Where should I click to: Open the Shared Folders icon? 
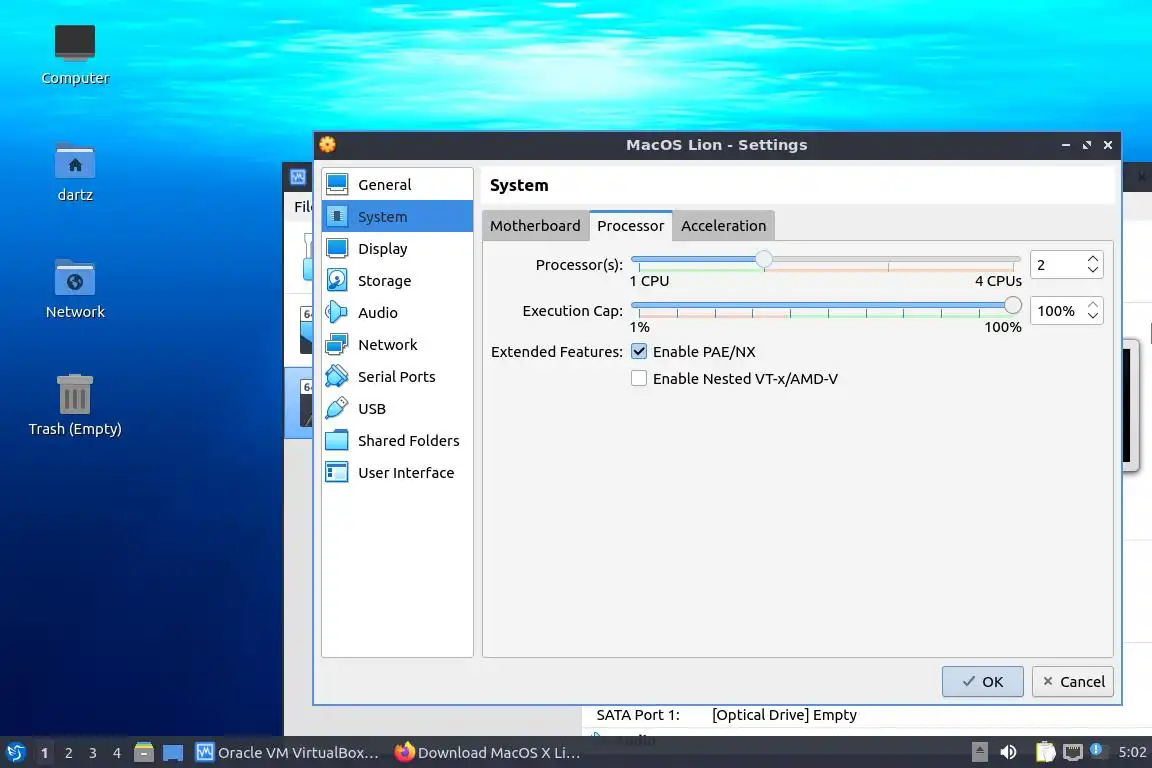click(x=337, y=440)
